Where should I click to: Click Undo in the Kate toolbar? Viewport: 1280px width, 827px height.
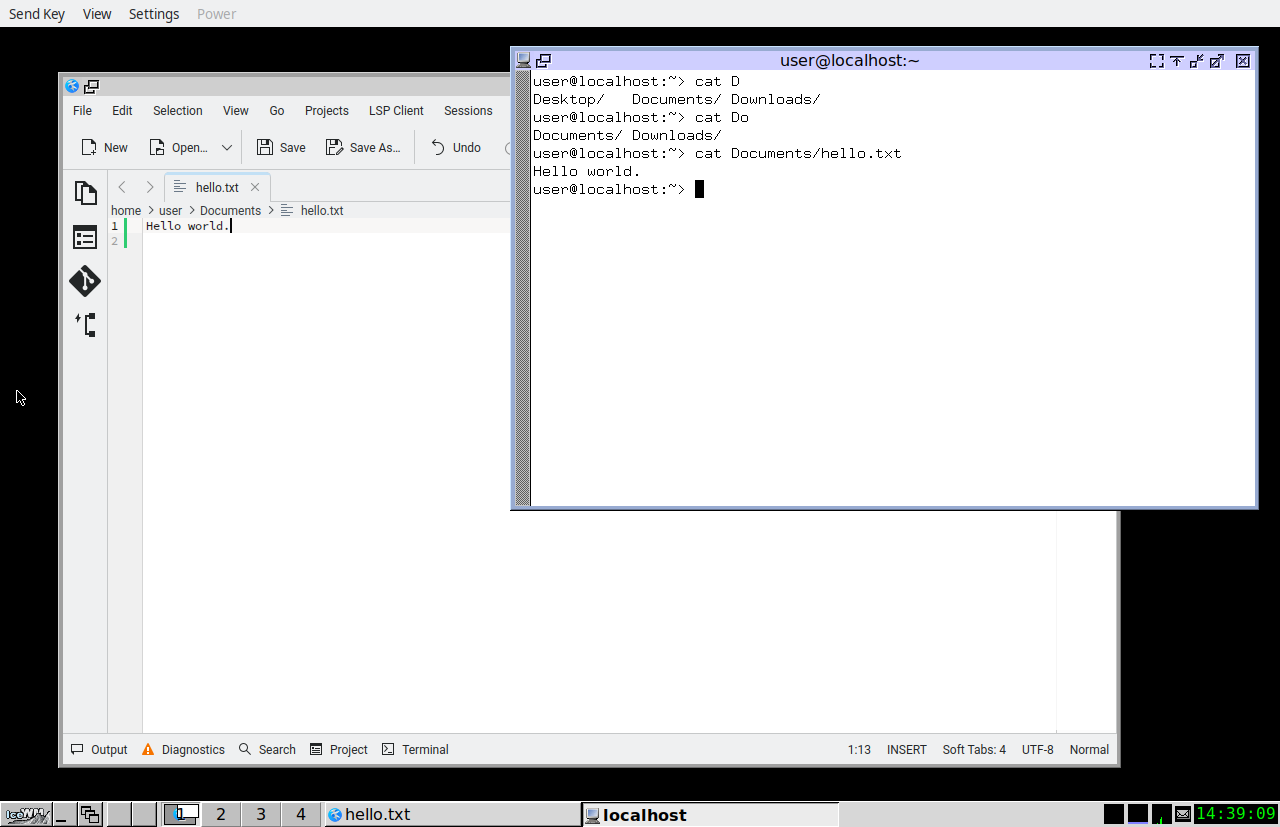click(x=455, y=147)
